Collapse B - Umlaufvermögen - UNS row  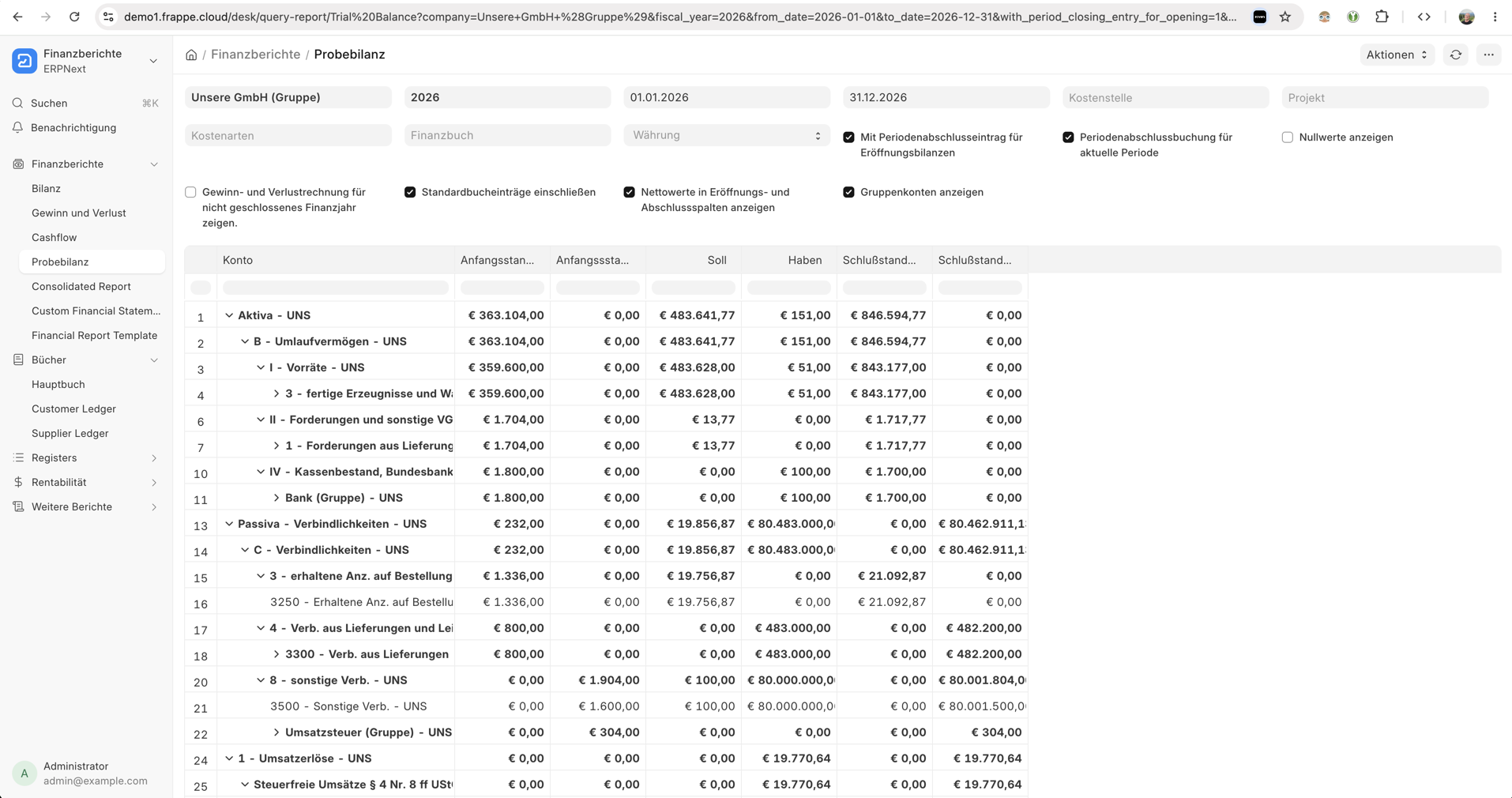245,341
